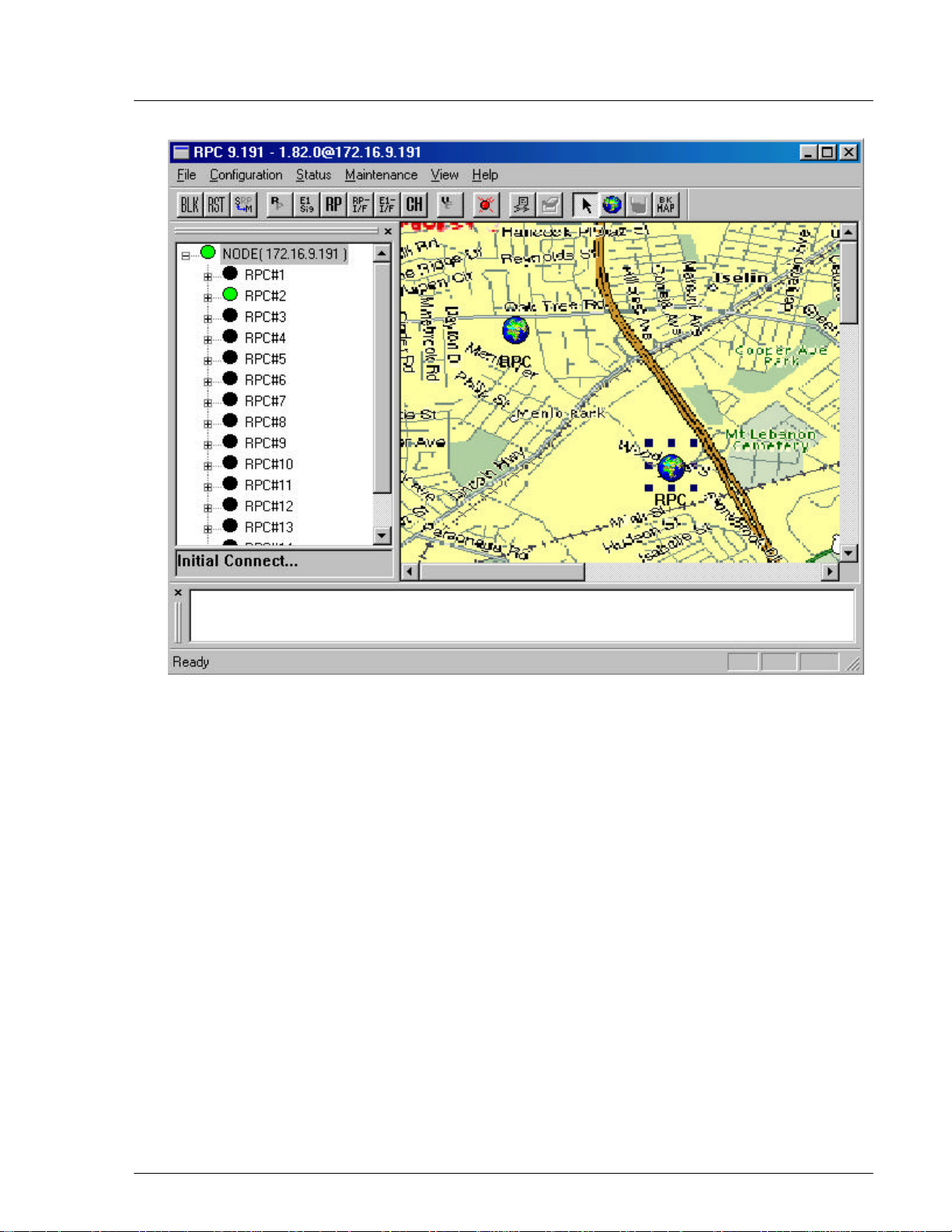
Task: Minimize the RPC 9.191 window
Action: click(809, 152)
